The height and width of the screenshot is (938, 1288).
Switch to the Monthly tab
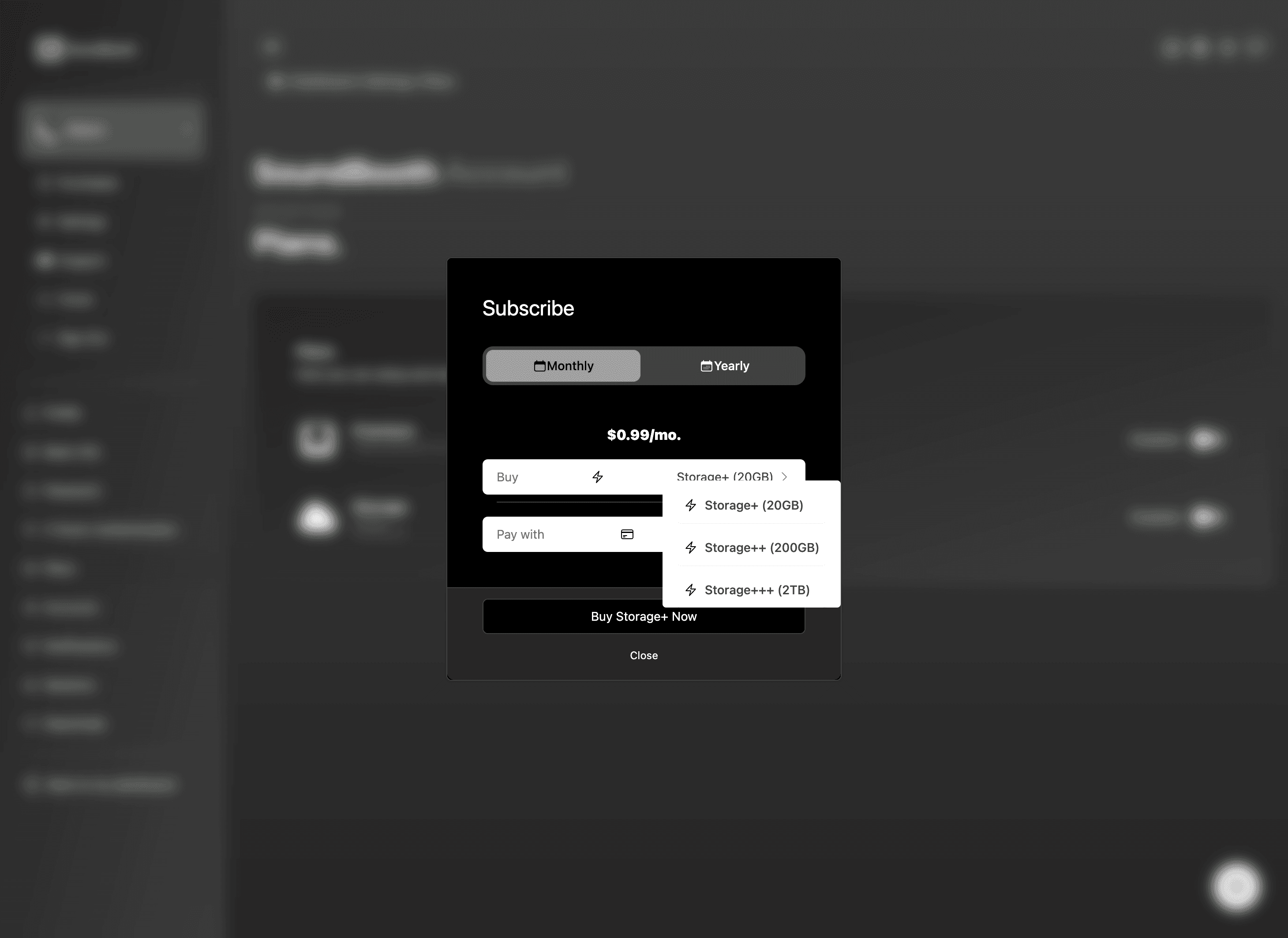[x=562, y=366]
